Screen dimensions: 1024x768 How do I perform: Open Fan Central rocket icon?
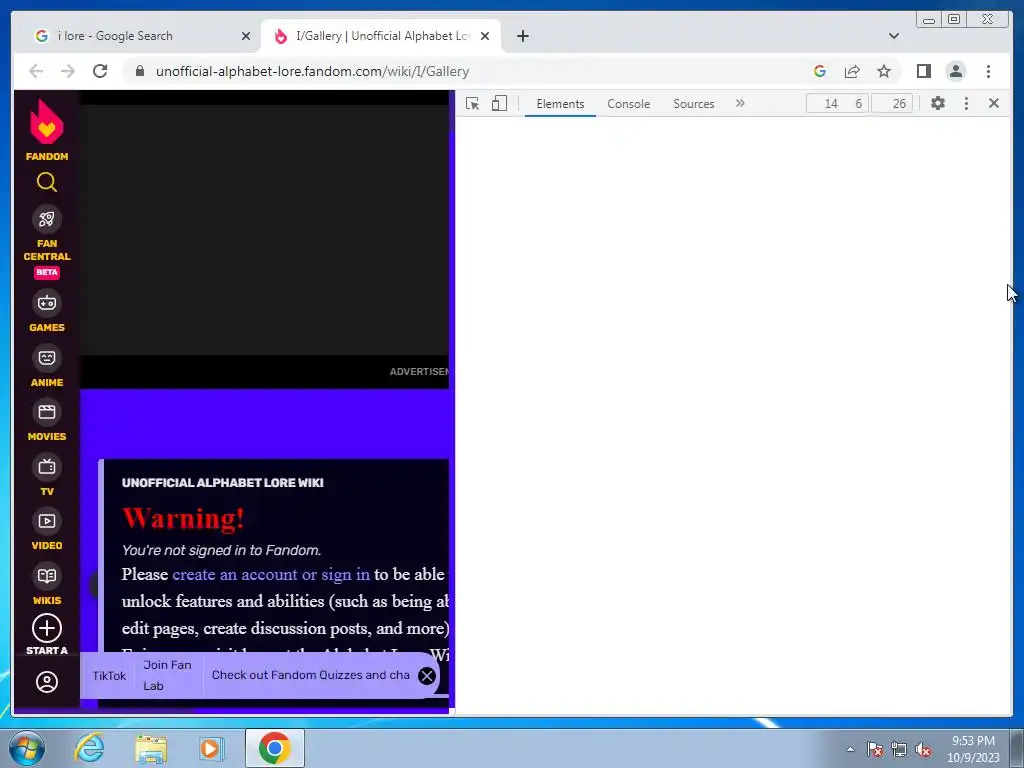[46, 219]
